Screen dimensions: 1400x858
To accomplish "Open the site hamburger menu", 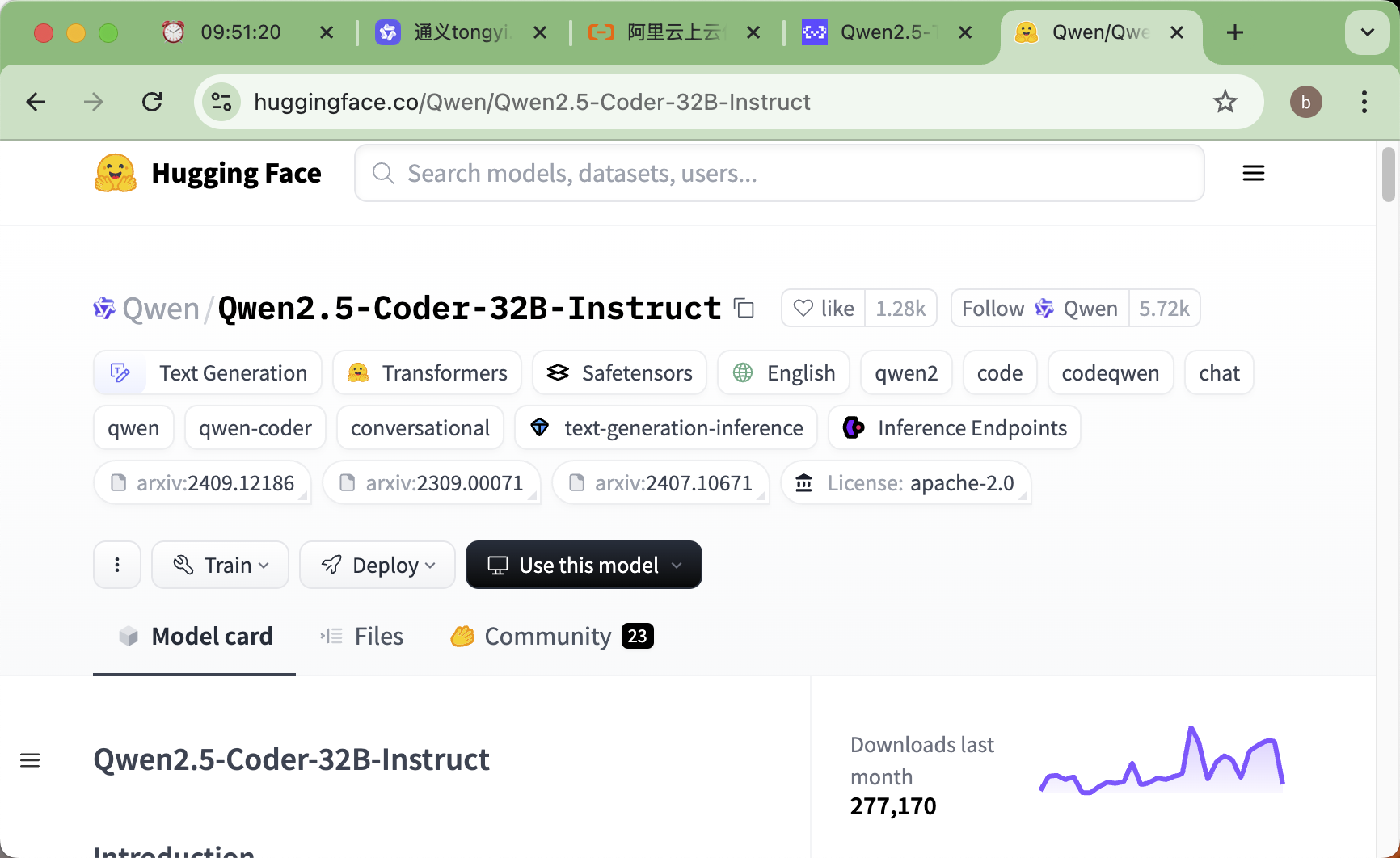I will point(1253,172).
